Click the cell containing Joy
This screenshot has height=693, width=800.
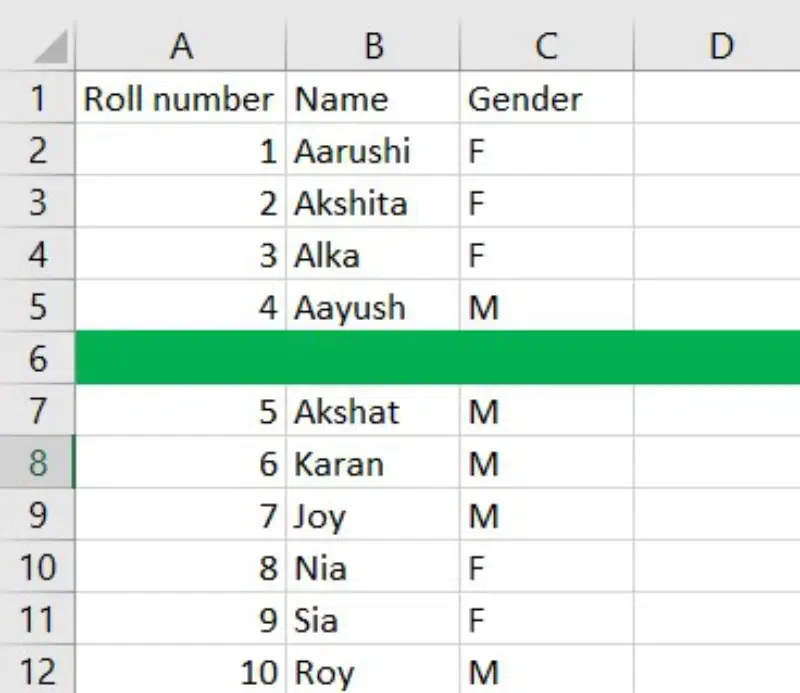(x=373, y=517)
